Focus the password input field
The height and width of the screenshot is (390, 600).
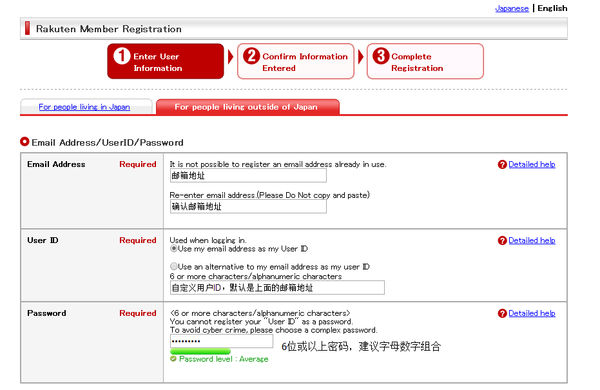click(x=222, y=341)
